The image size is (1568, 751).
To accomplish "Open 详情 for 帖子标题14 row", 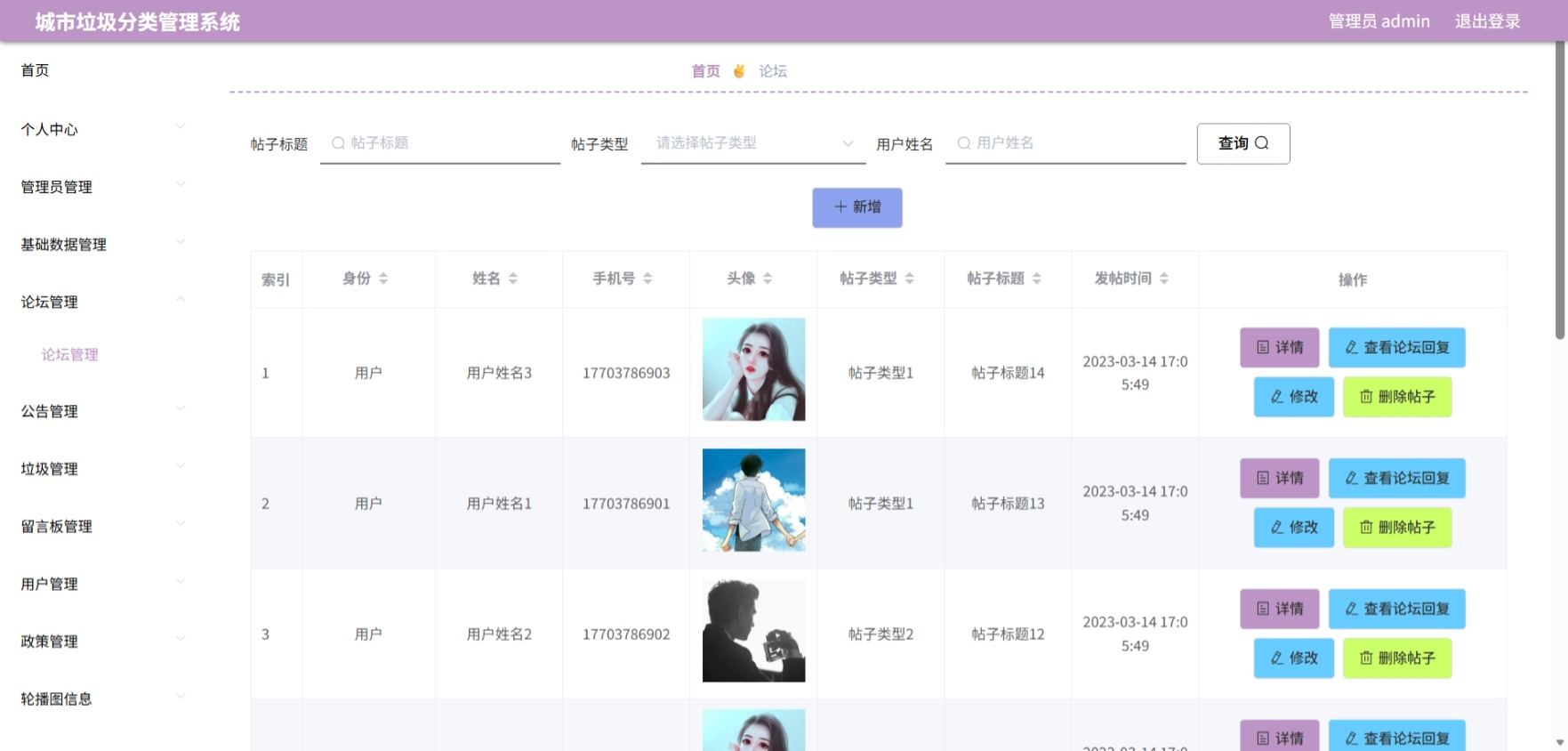I will [x=1280, y=348].
